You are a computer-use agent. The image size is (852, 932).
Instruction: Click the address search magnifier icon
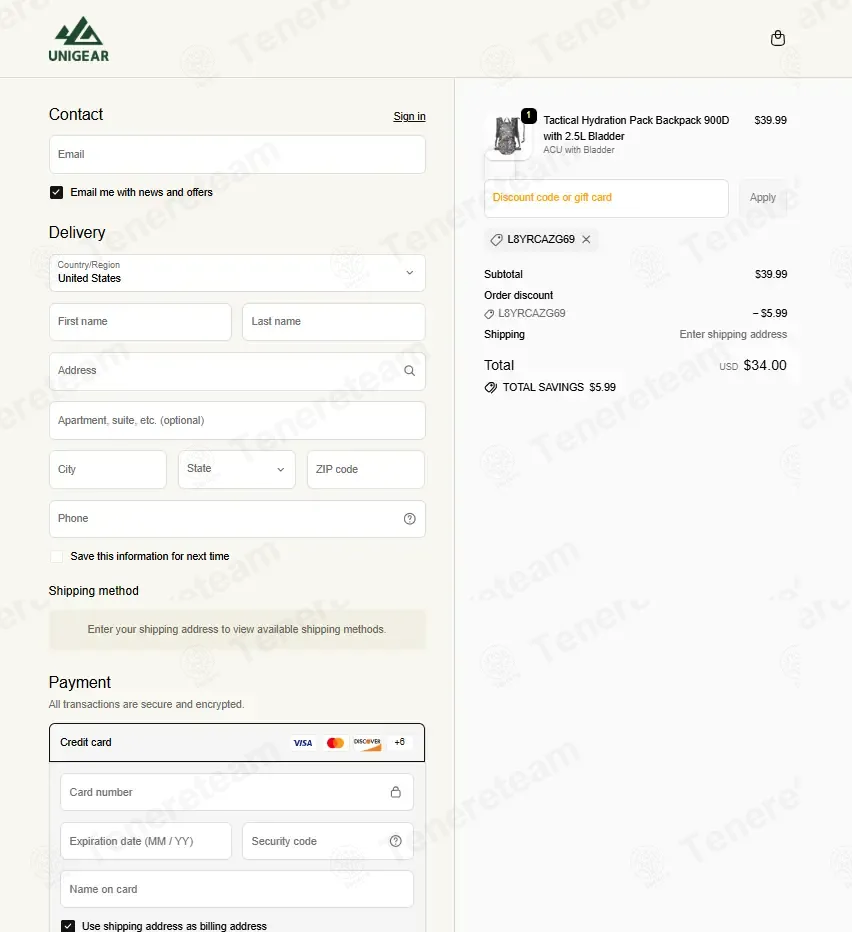(x=410, y=371)
